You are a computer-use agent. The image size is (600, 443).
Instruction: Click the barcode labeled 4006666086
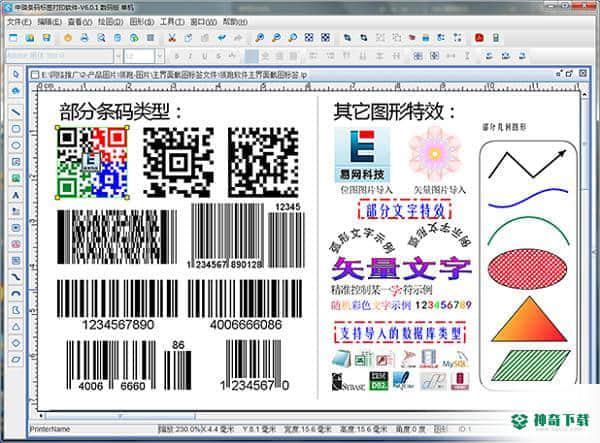click(x=245, y=305)
